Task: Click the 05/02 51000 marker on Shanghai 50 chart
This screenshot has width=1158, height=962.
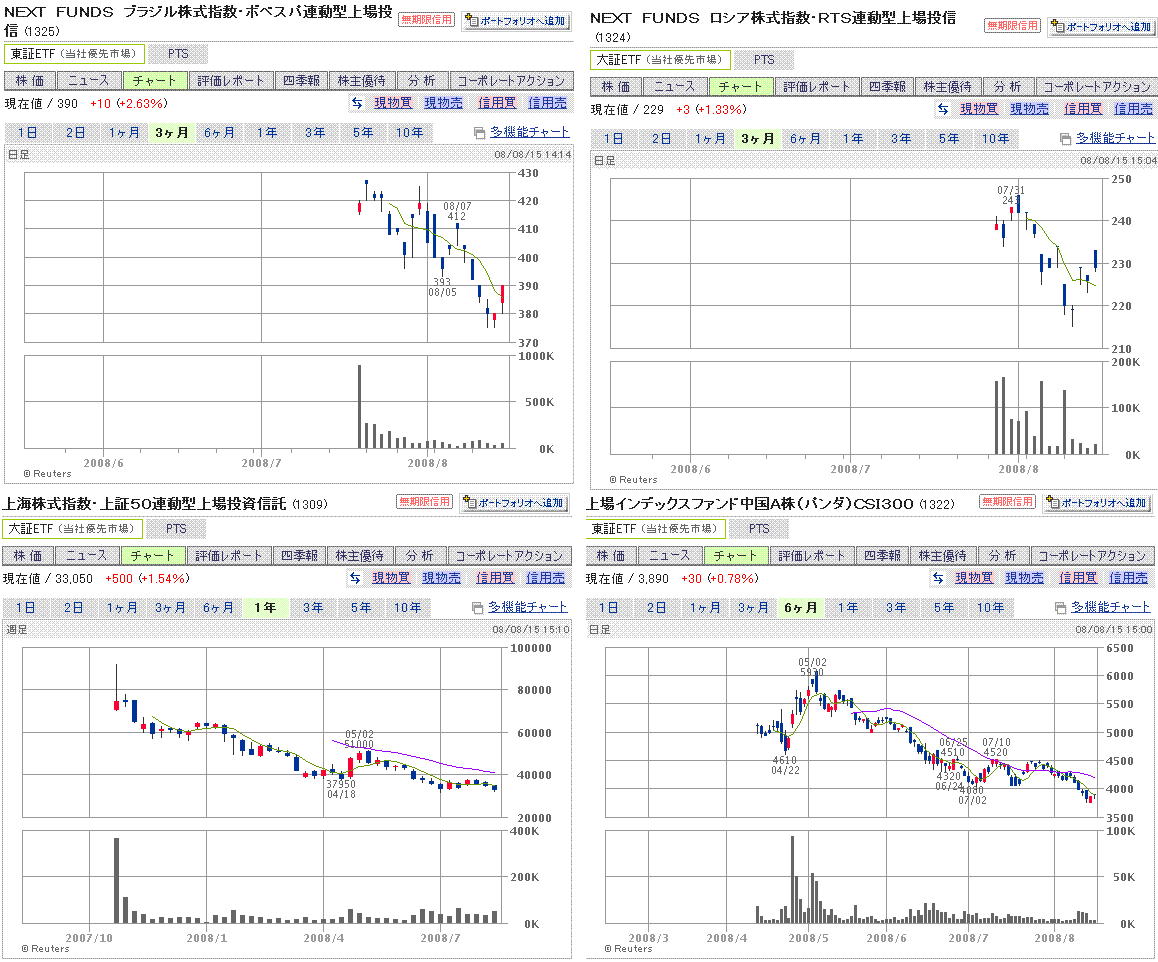Action: [359, 739]
